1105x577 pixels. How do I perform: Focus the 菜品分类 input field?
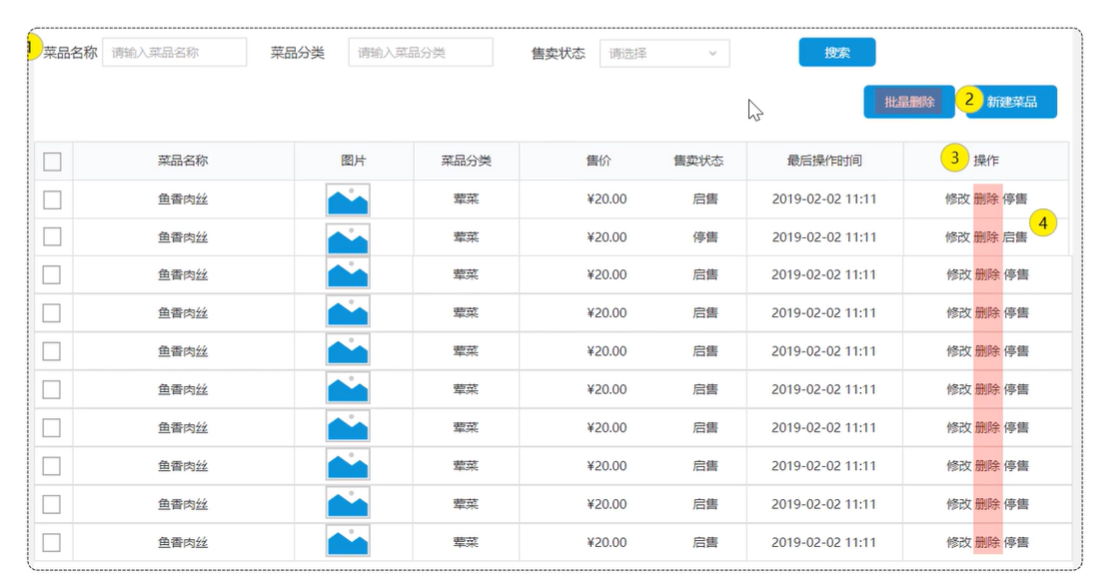point(420,52)
